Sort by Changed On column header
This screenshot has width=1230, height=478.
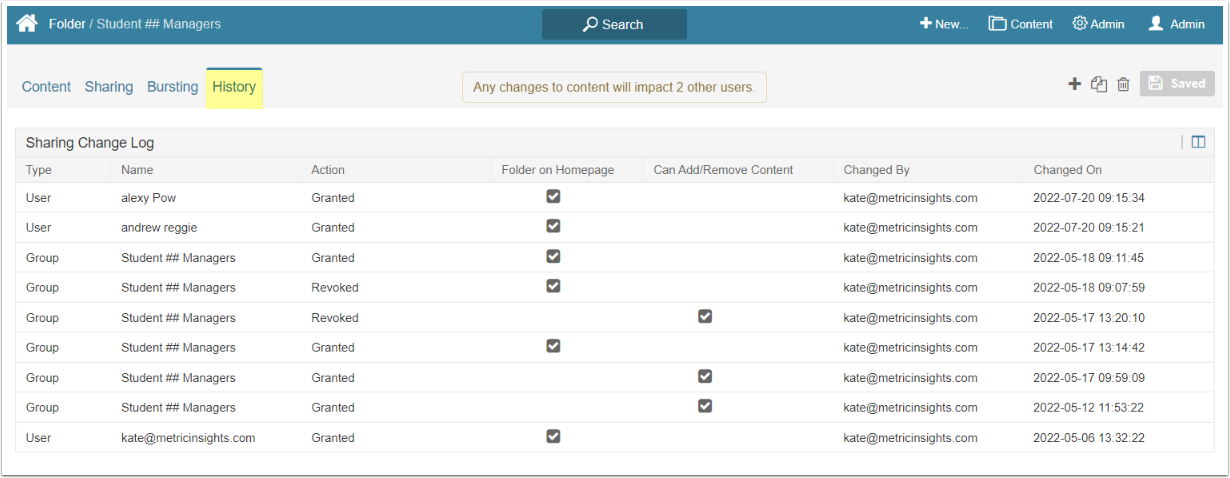click(1067, 170)
